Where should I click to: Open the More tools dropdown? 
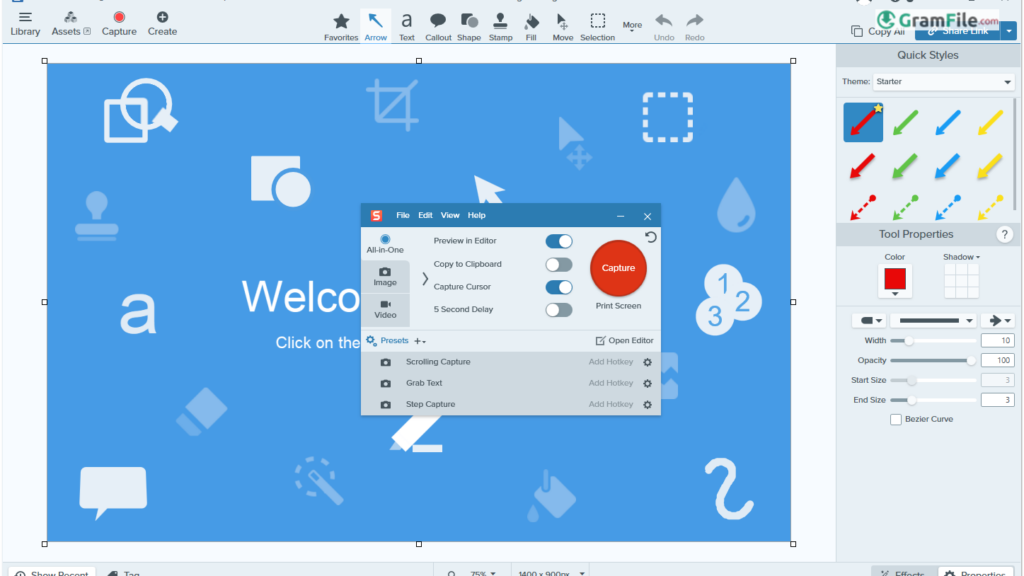(632, 26)
